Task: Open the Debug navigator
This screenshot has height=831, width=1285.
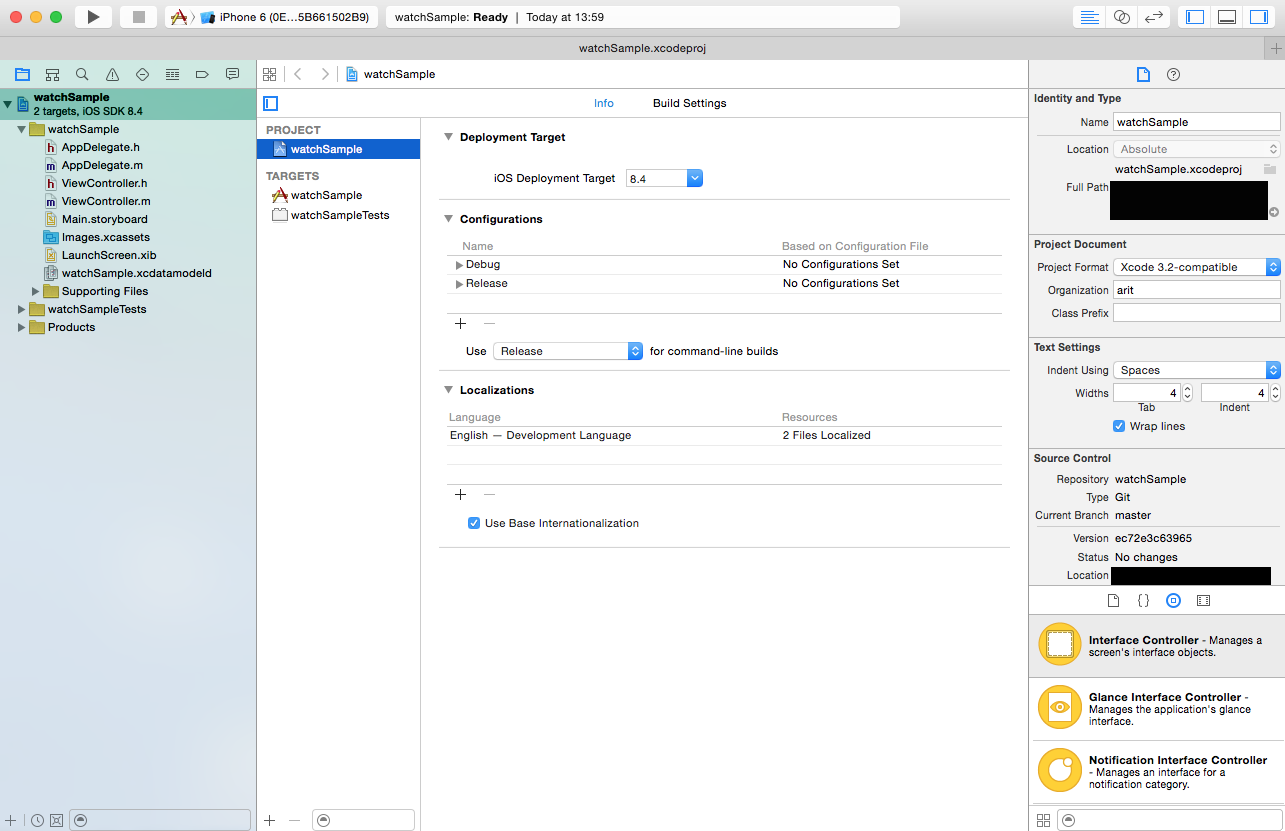Action: (x=172, y=74)
